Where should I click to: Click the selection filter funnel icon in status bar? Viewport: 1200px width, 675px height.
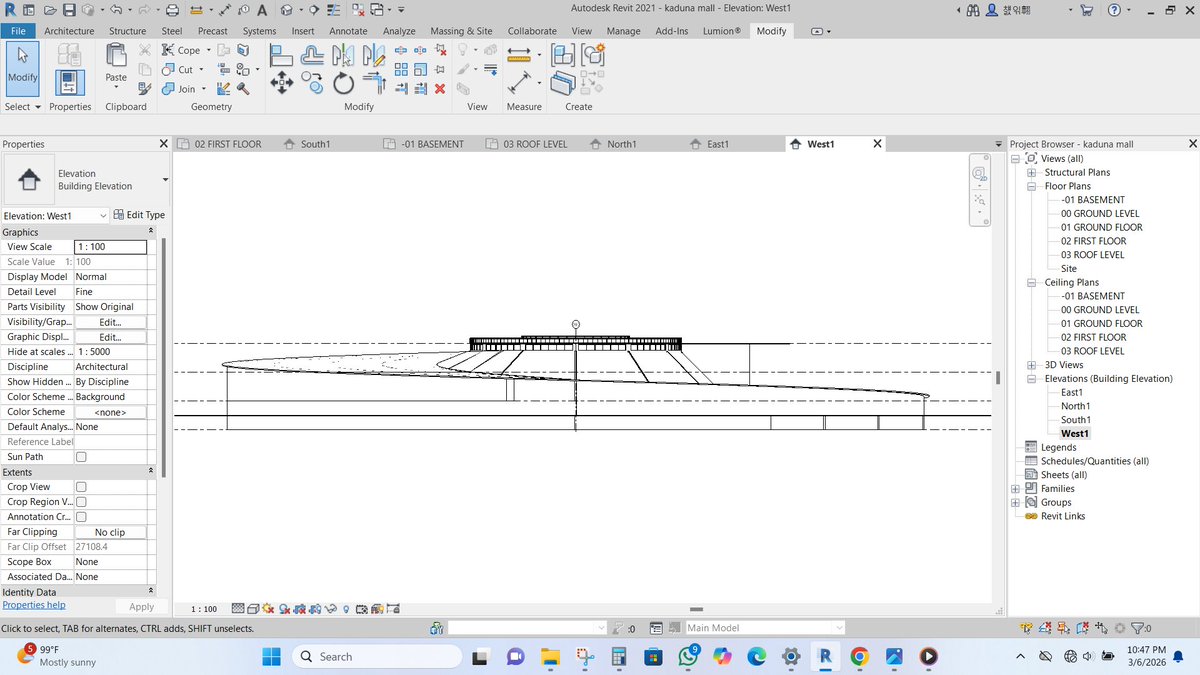coord(1138,628)
